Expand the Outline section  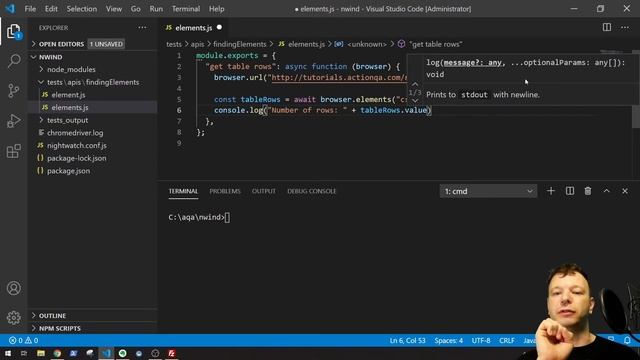(x=92, y=316)
